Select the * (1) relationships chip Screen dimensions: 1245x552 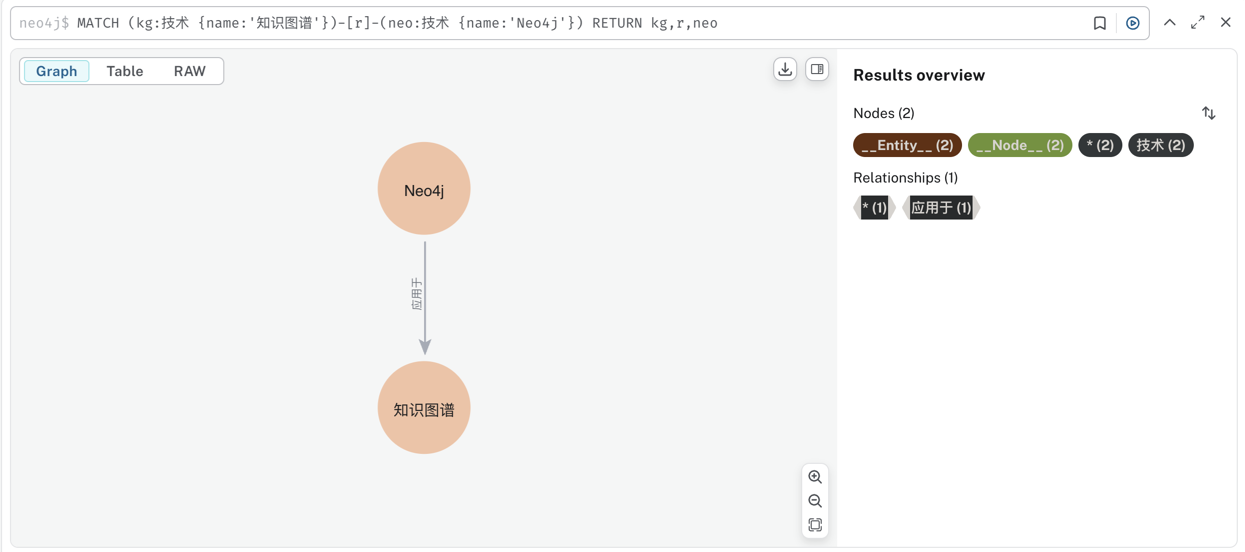click(874, 207)
